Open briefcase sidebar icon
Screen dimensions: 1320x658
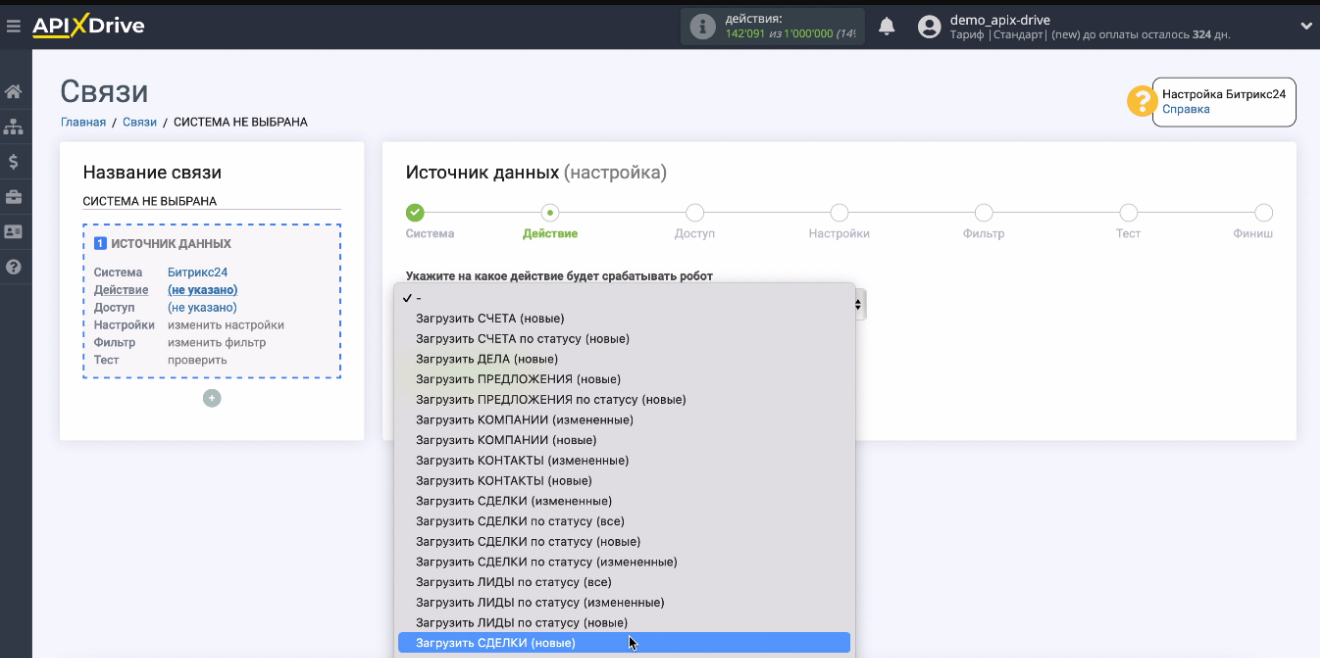pos(14,196)
